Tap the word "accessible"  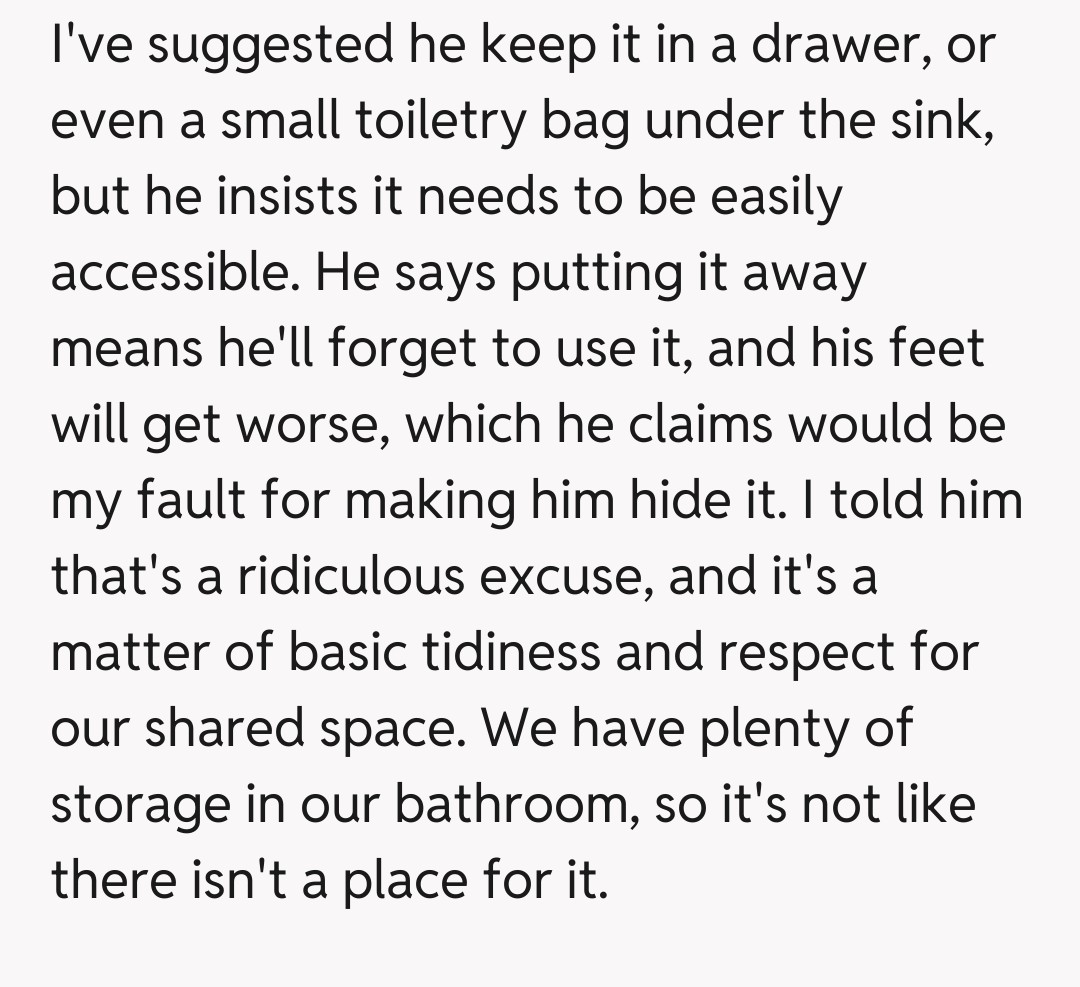click(x=175, y=274)
